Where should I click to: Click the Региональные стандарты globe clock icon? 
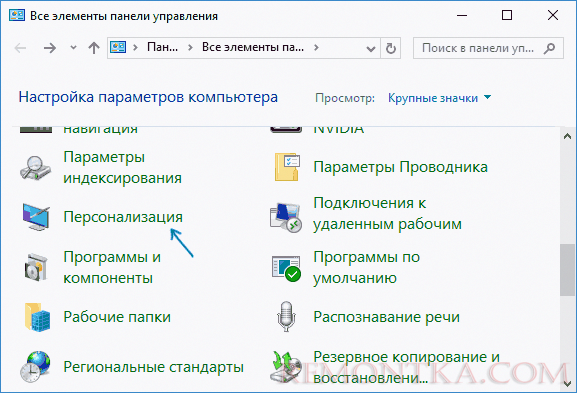[35, 367]
